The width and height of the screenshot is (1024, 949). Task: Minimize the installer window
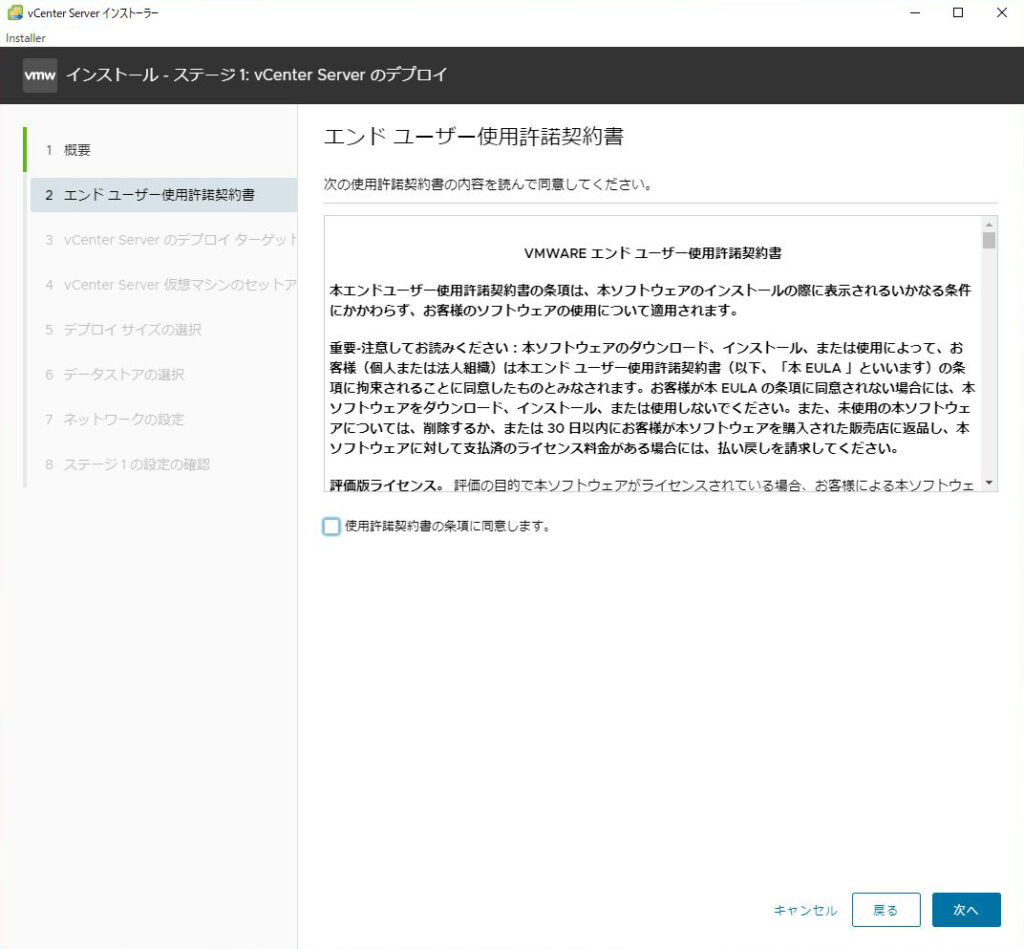(915, 12)
